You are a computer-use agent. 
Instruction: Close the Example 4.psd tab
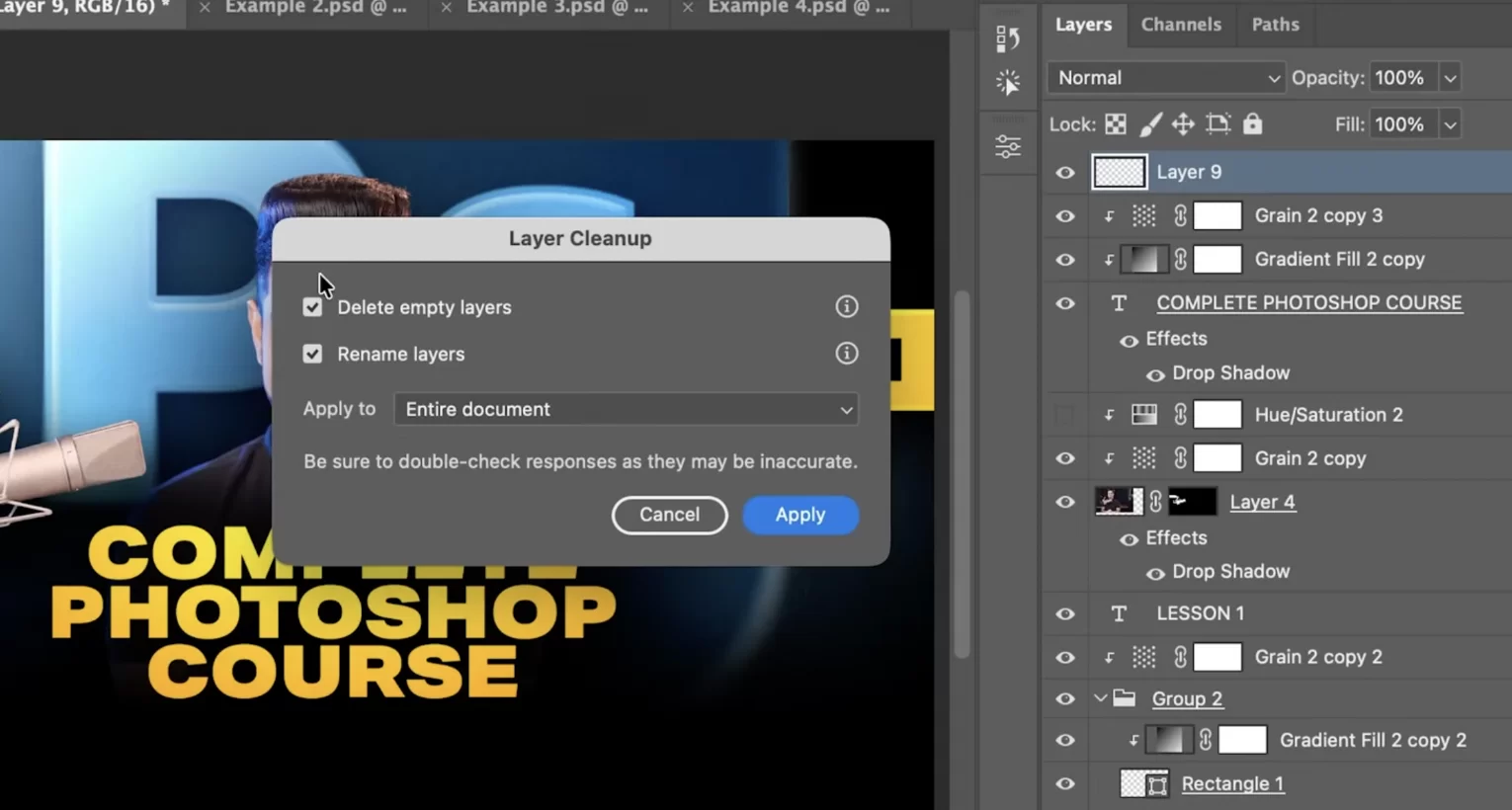tap(687, 8)
